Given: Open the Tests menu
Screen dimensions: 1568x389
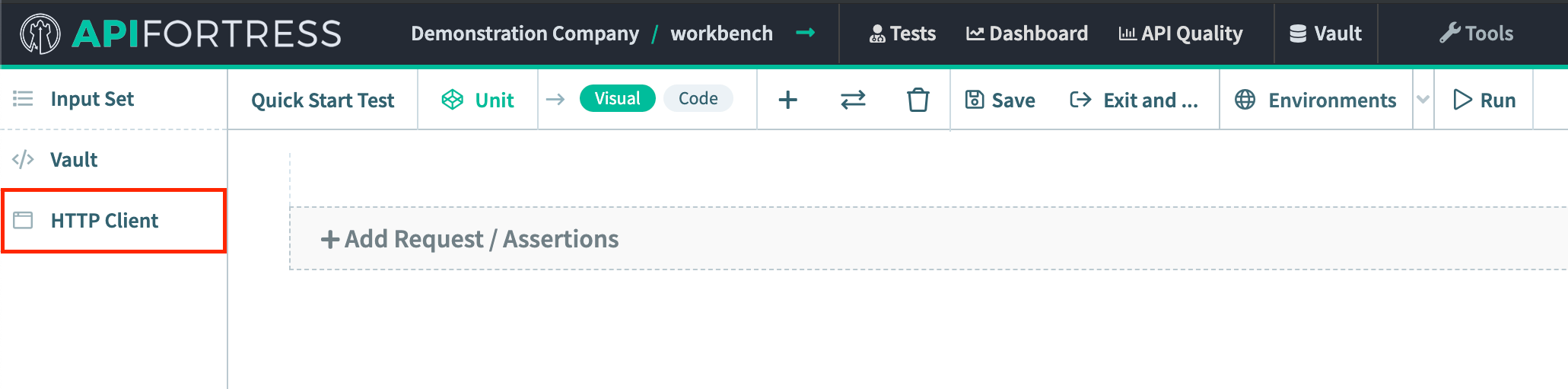Looking at the screenshot, I should 902,33.
